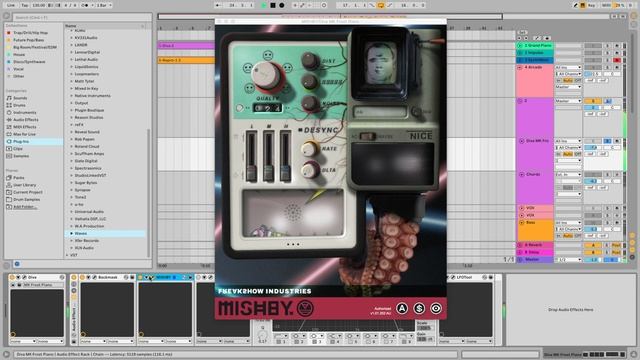Click the top emoji face above Quality knob
The height and width of the screenshot is (360, 640).
(x=268, y=55)
